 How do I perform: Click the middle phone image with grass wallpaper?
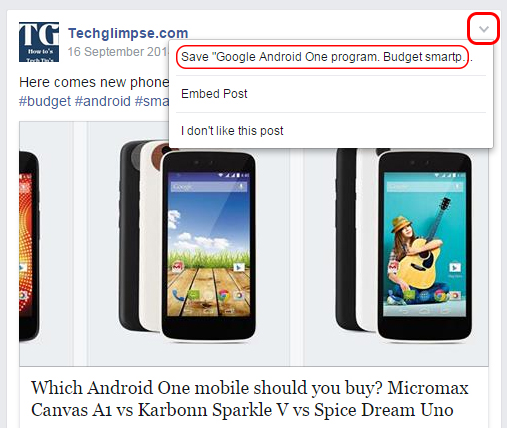coord(188,243)
